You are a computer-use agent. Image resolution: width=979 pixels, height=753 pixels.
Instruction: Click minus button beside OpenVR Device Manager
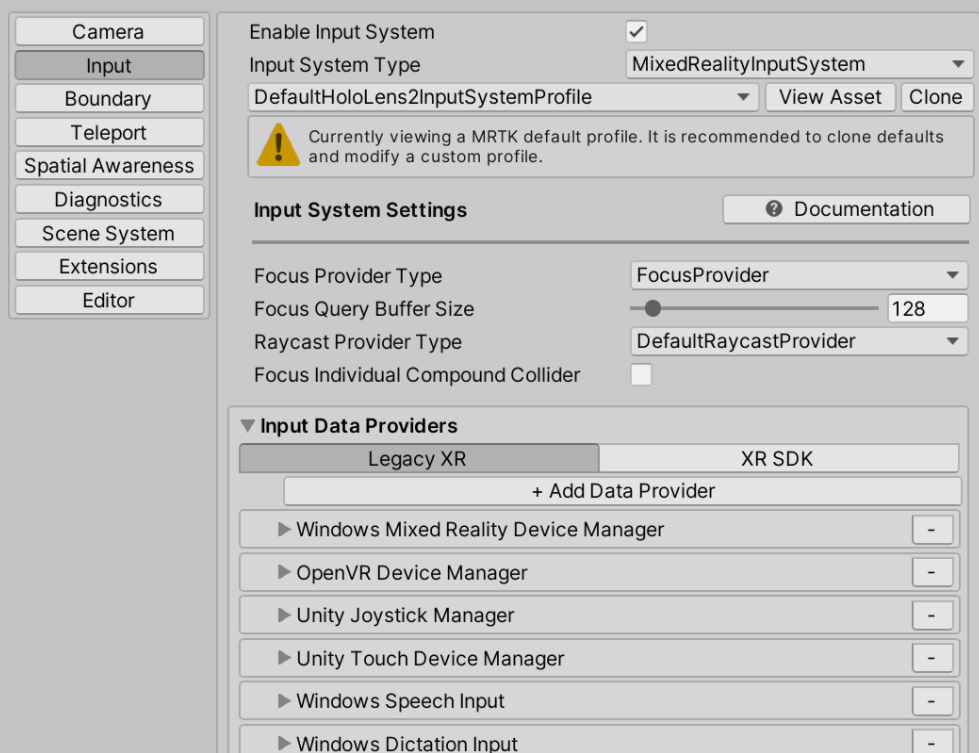[931, 573]
